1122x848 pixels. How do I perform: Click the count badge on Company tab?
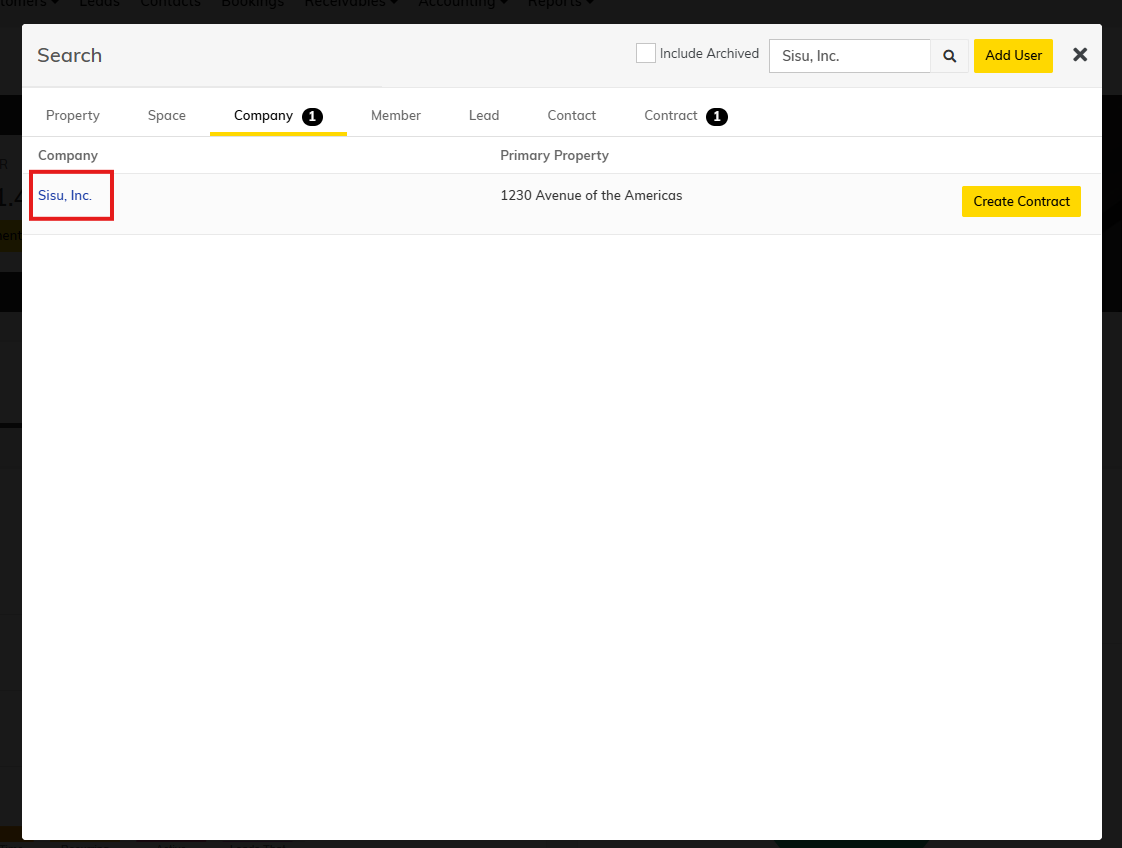pos(312,117)
